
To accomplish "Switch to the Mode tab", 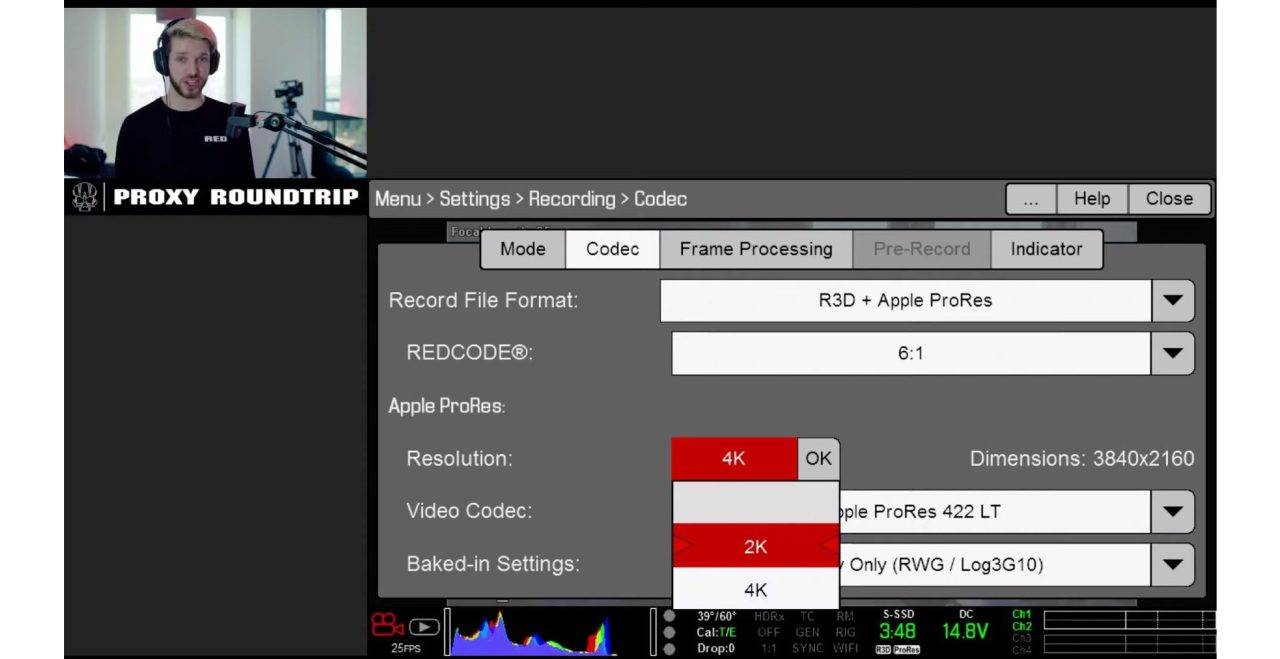I will pyautogui.click(x=522, y=249).
